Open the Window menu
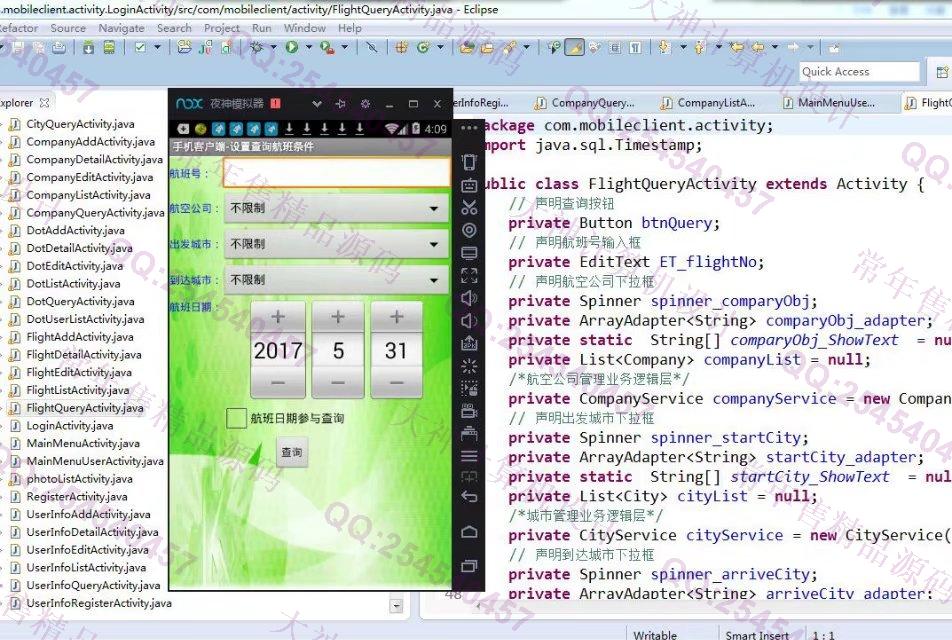The width and height of the screenshot is (952, 640). point(305,28)
